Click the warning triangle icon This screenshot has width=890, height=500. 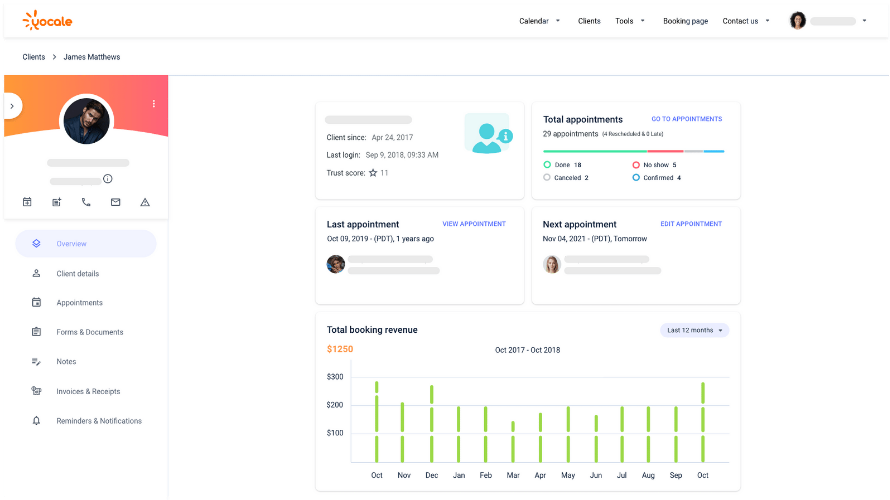pos(145,202)
